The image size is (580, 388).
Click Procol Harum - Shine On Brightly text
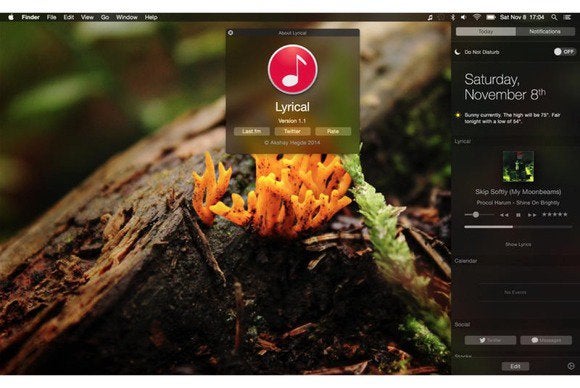coord(518,203)
